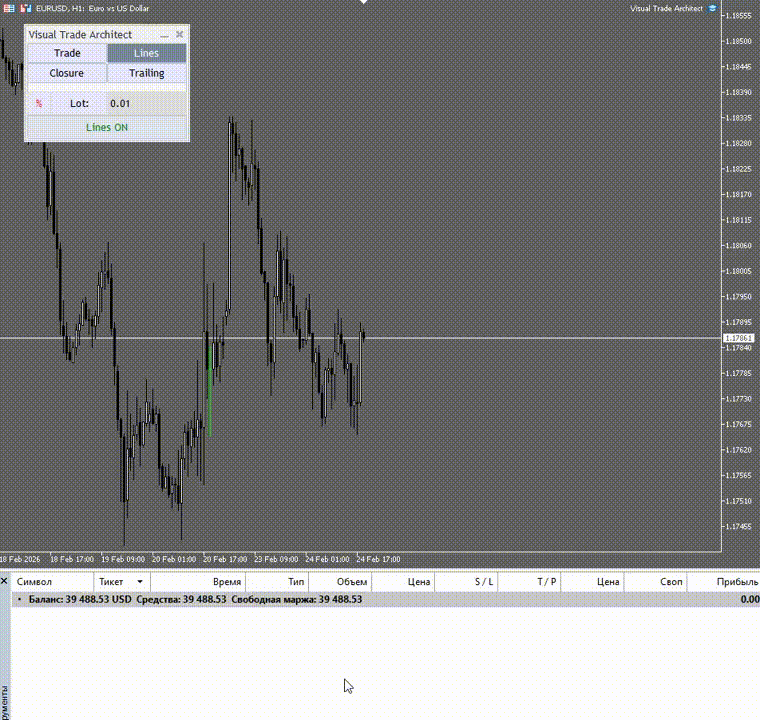Image resolution: width=760 pixels, height=720 pixels.
Task: Click the profit value 0.00
Action: coord(750,599)
